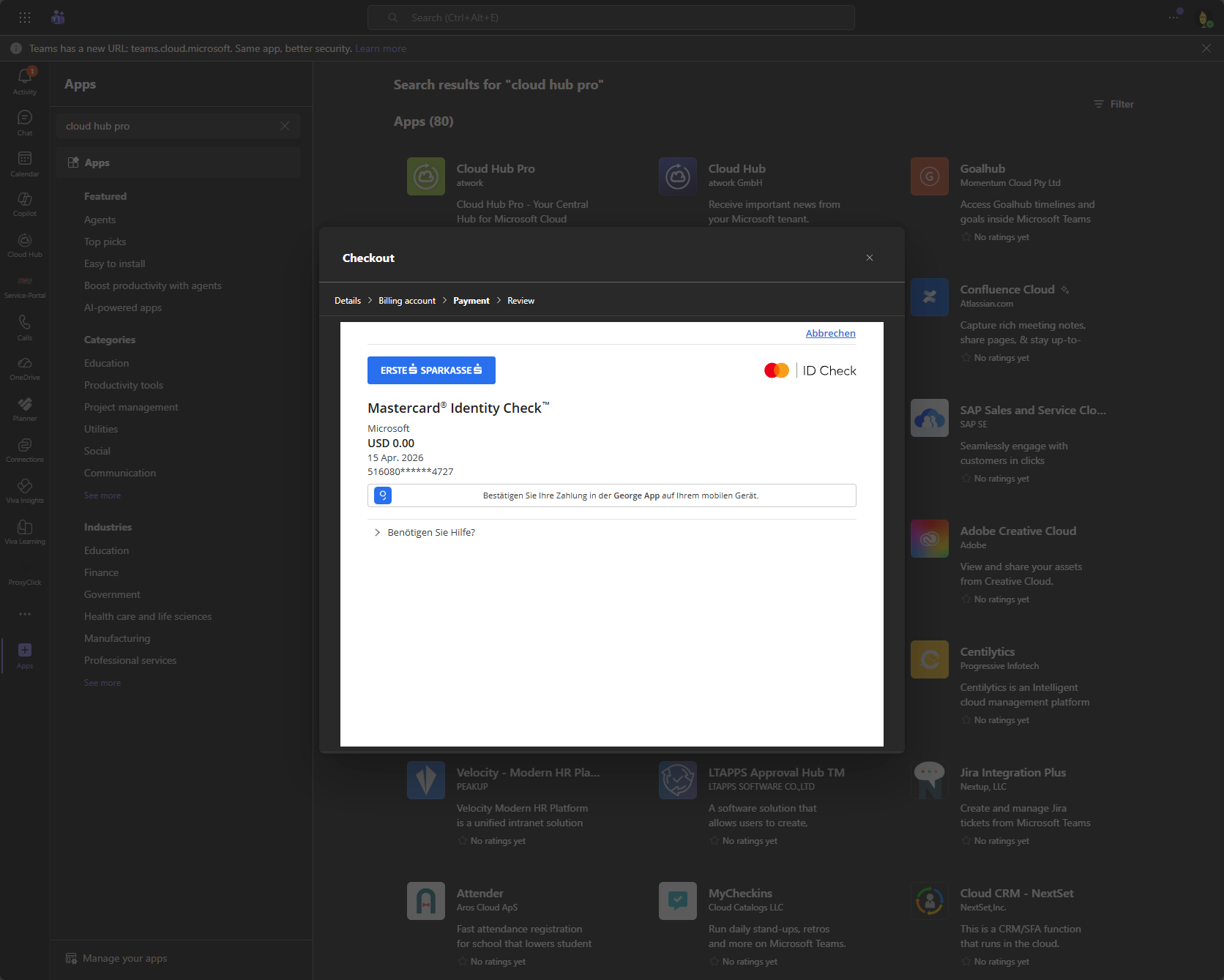Open Viva Connections icon
Image resolution: width=1224 pixels, height=980 pixels.
pyautogui.click(x=25, y=450)
